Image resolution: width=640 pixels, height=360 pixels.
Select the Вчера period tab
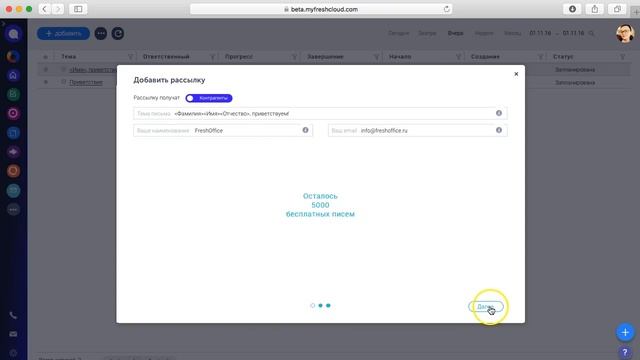(456, 33)
